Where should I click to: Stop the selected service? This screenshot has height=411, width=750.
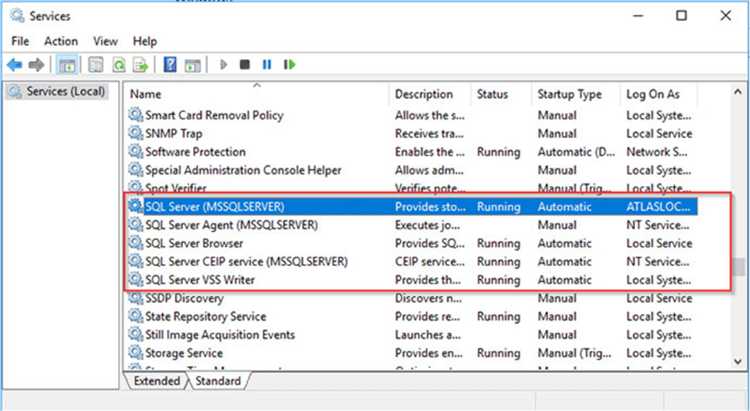[x=244, y=64]
